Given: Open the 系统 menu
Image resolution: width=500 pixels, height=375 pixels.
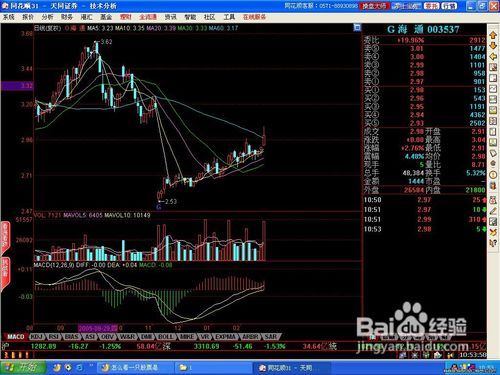Looking at the screenshot, I should [x=9, y=17].
